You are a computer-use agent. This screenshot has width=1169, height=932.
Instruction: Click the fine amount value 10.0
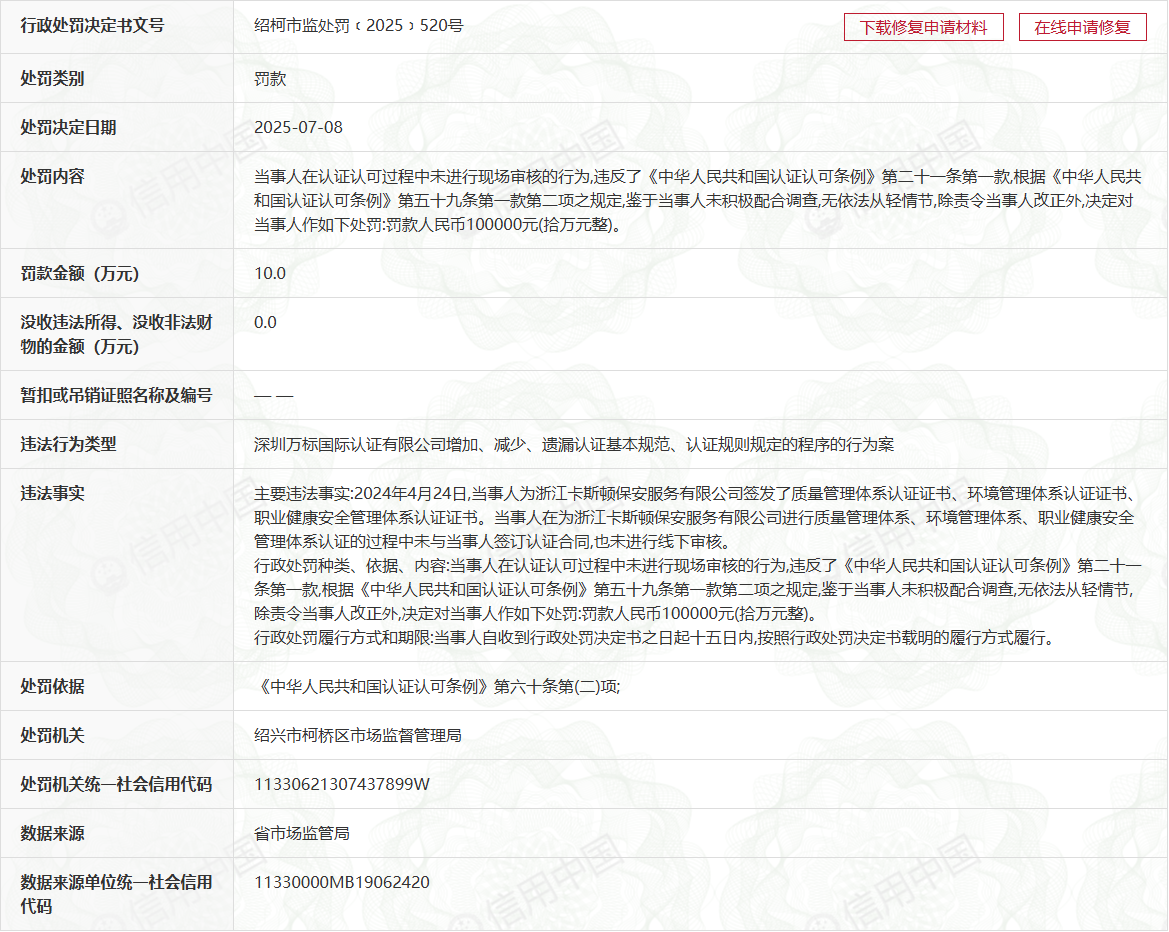[x=270, y=273]
